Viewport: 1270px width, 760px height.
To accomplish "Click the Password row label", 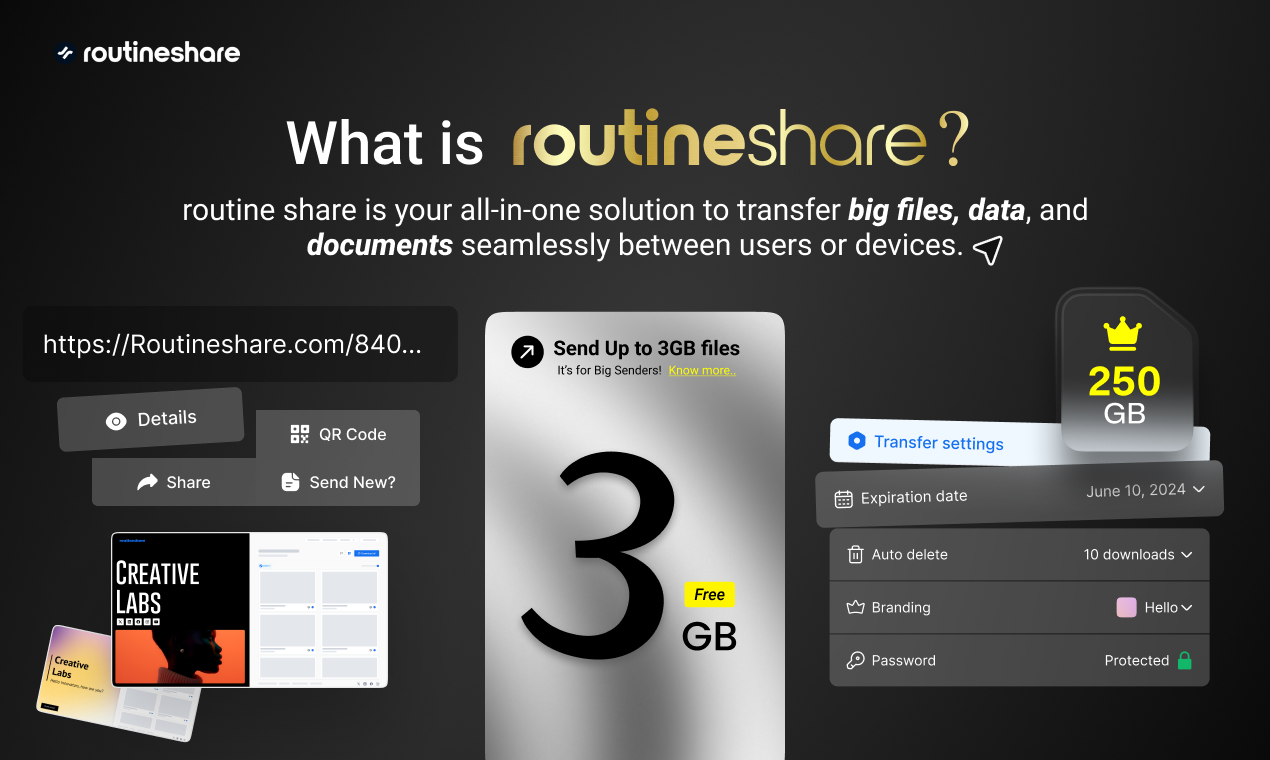I will (904, 660).
